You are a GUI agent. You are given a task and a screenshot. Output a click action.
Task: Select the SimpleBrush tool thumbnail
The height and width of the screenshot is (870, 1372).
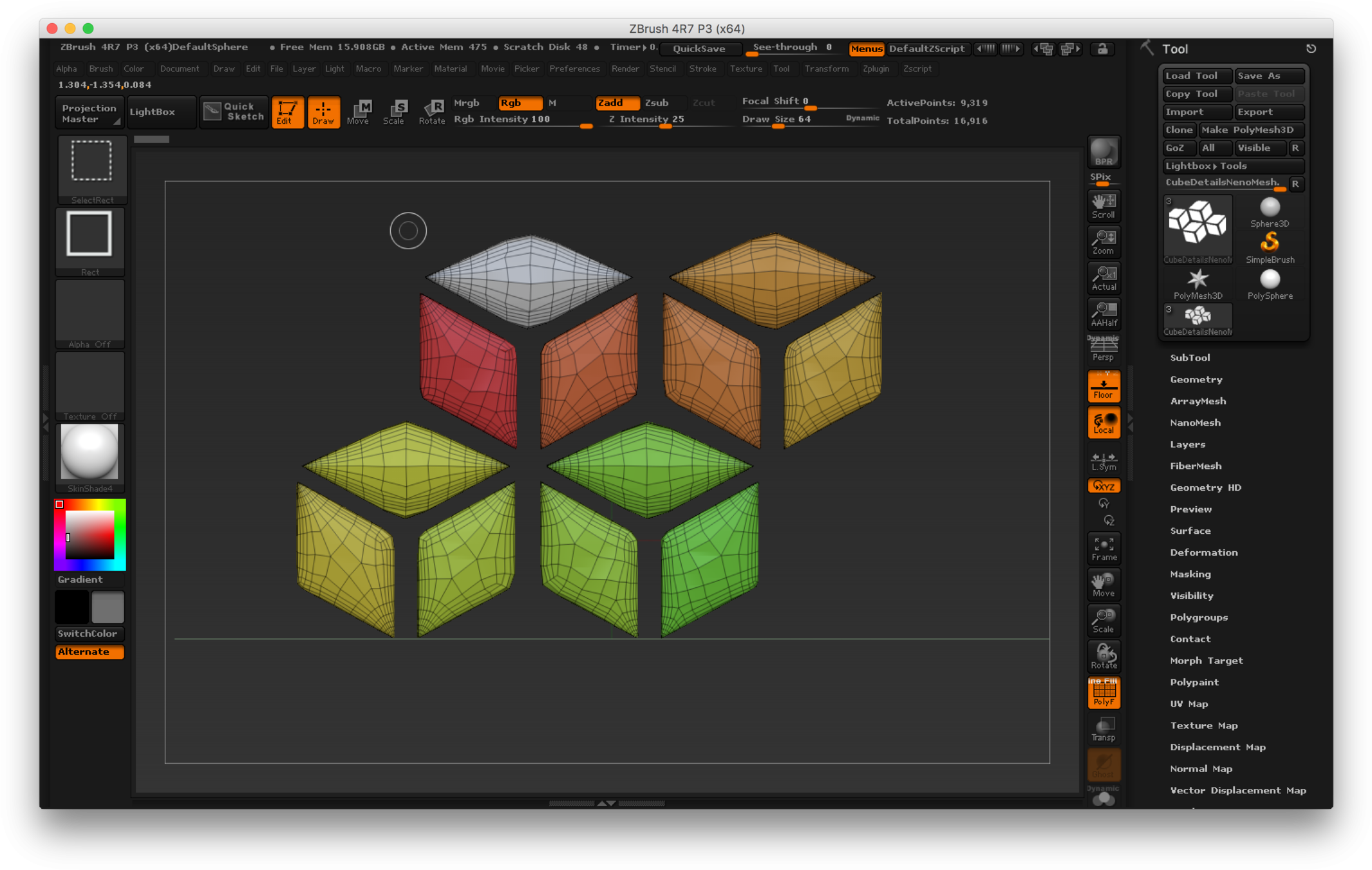click(x=1269, y=247)
